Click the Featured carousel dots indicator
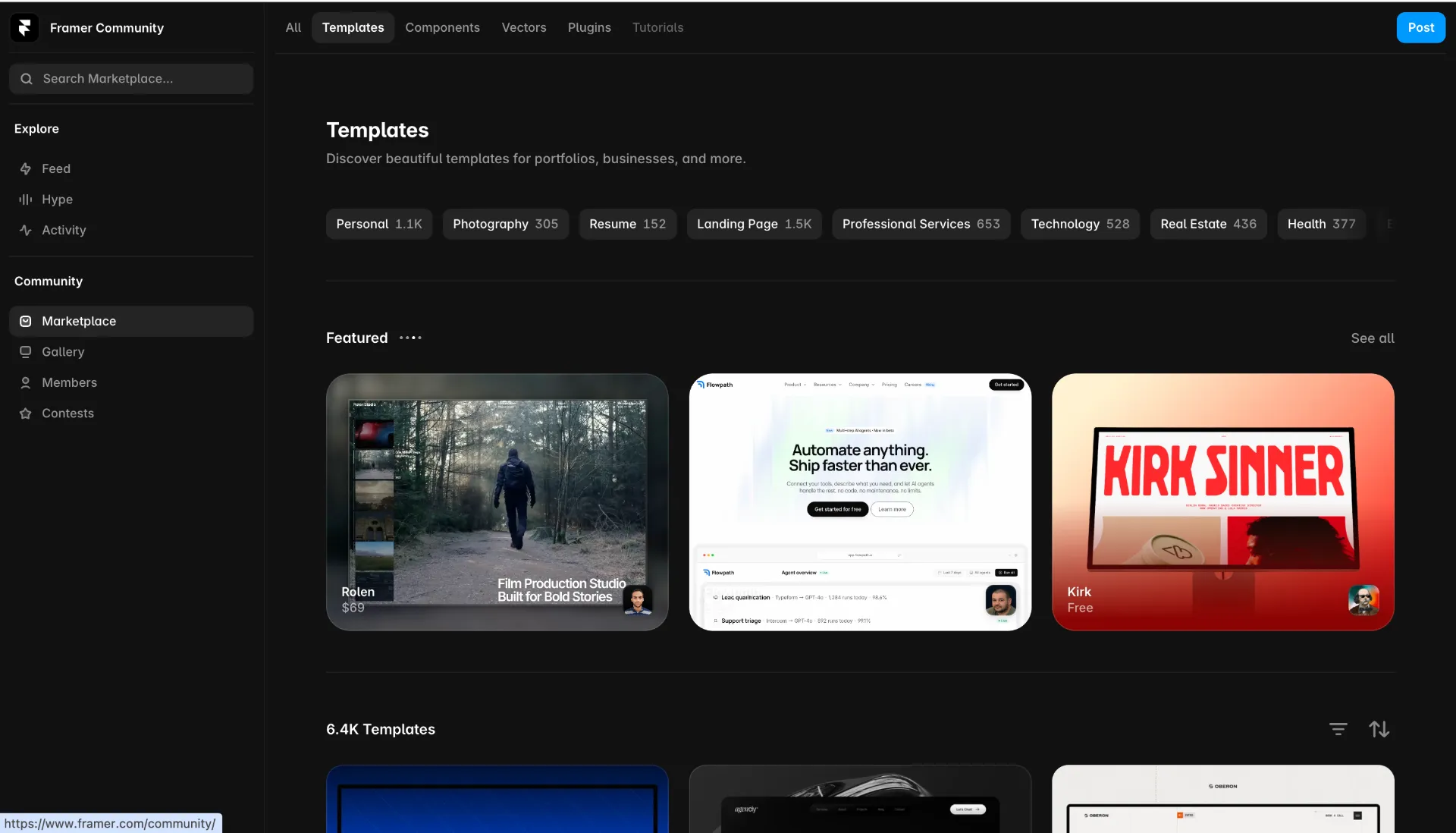The height and width of the screenshot is (833, 1456). coord(410,338)
